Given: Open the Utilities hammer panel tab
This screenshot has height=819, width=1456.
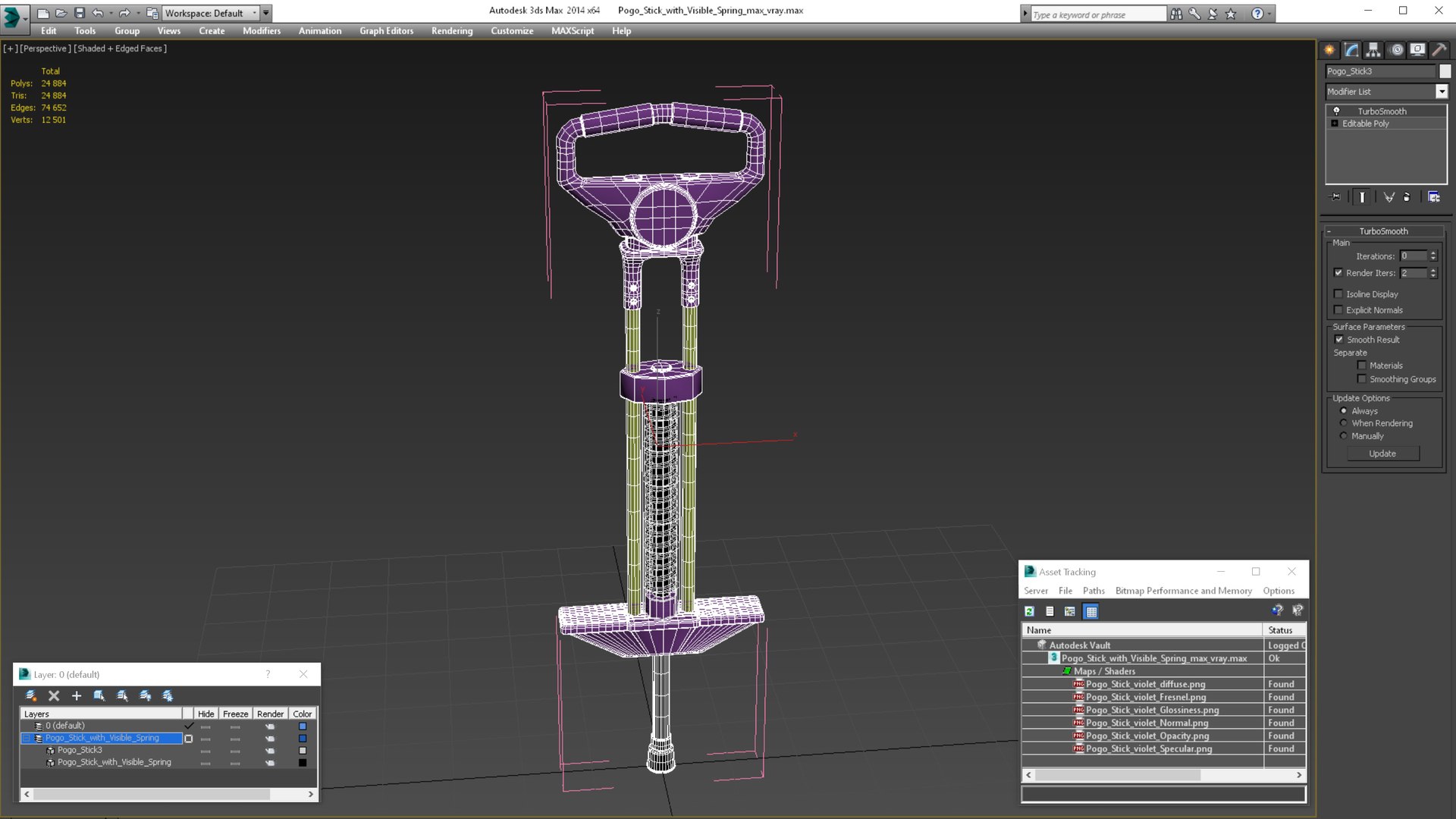Looking at the screenshot, I should pos(1439,50).
